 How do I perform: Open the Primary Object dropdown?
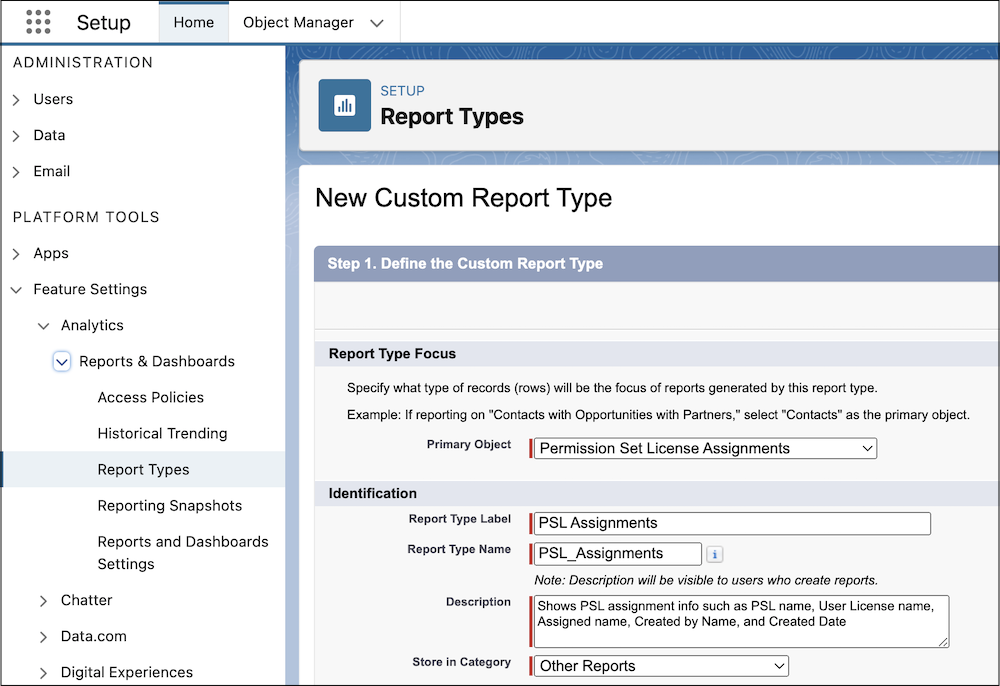(x=705, y=448)
